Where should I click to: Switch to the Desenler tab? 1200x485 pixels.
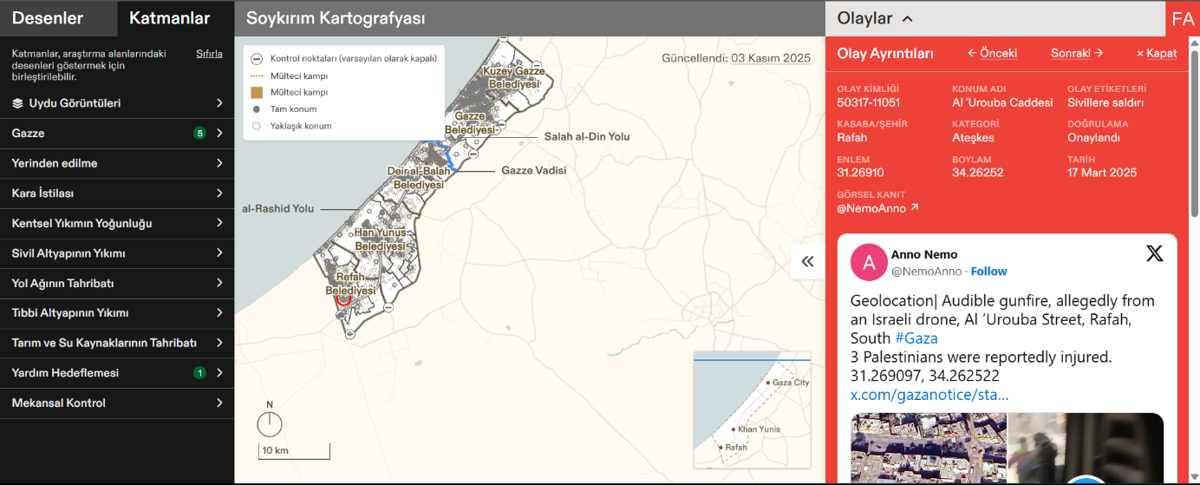click(47, 18)
